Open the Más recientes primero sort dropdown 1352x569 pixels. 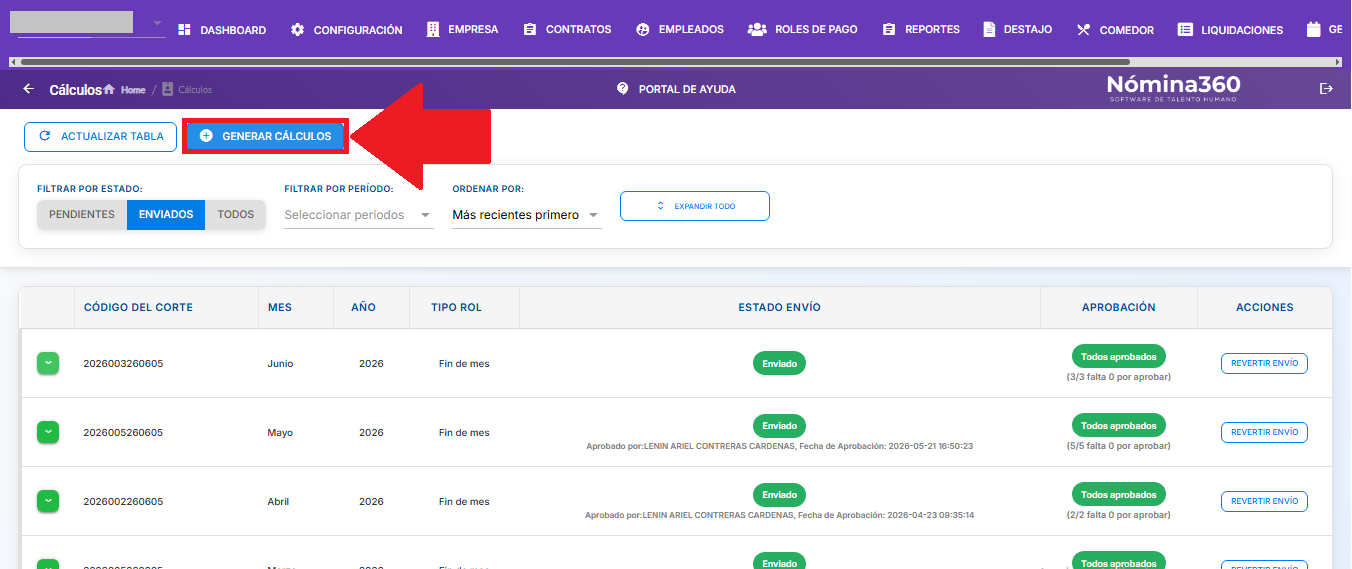527,215
